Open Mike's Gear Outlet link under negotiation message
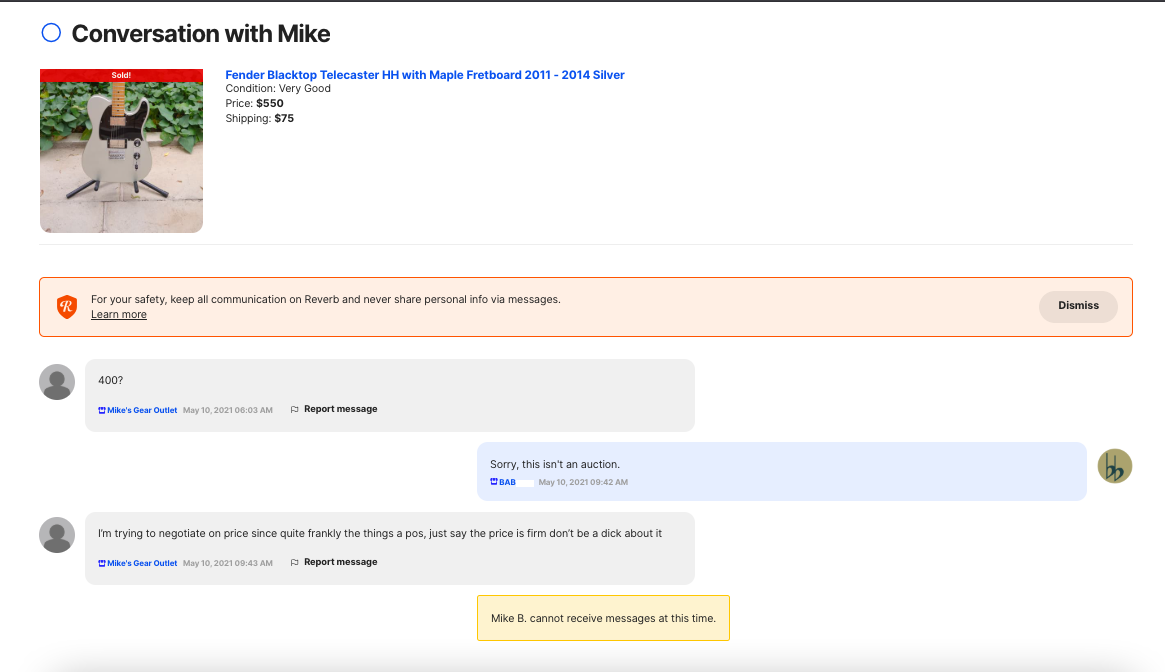The image size is (1165, 672). coord(141,563)
